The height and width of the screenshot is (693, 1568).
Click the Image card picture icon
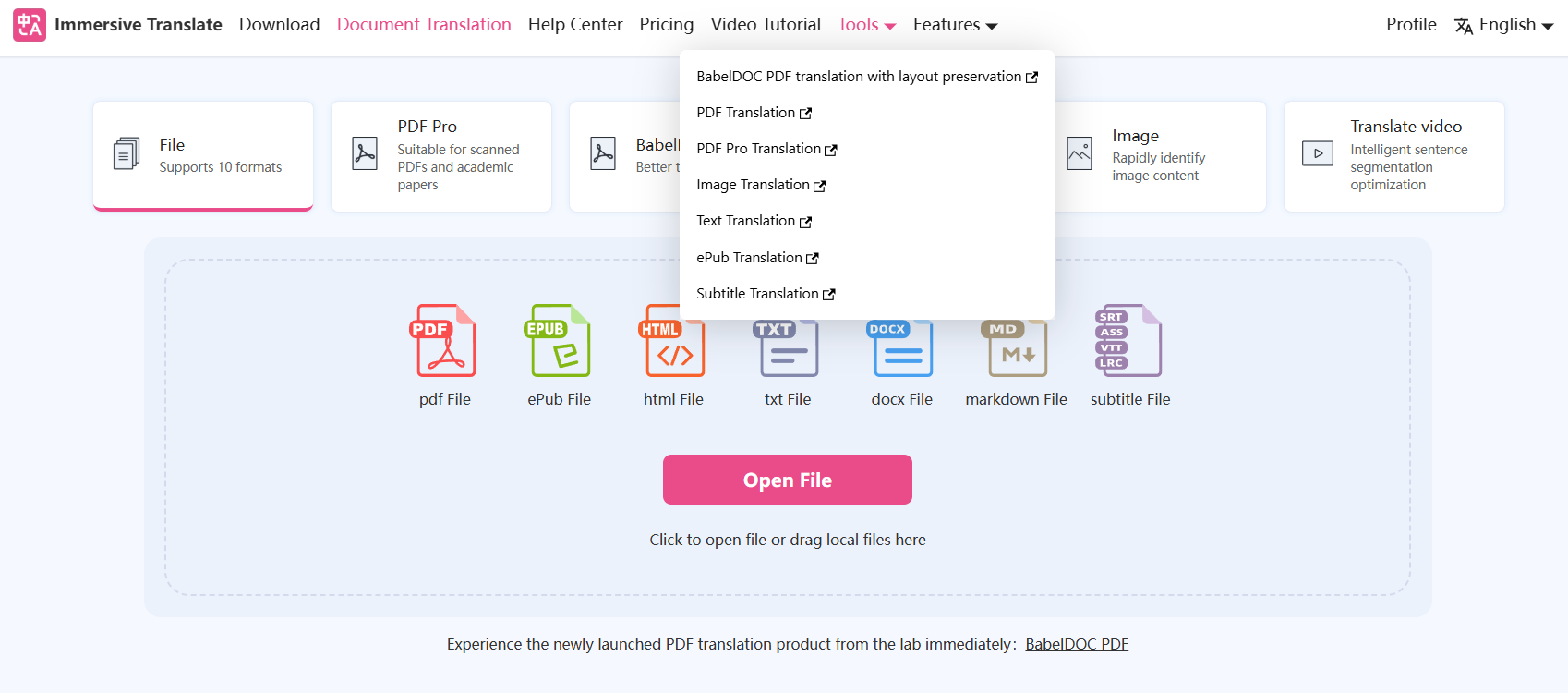tap(1079, 153)
